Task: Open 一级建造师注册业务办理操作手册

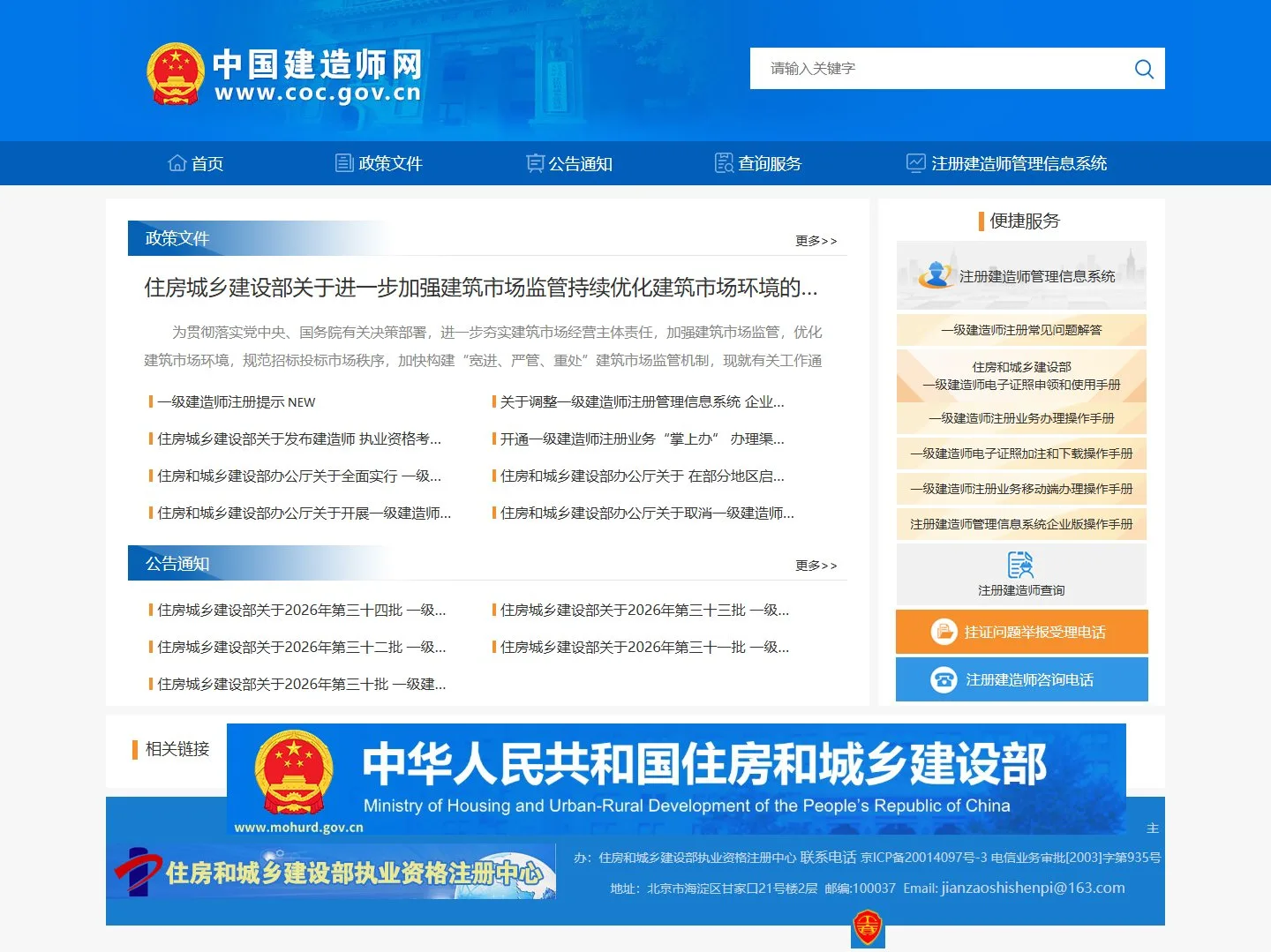Action: tap(1021, 418)
